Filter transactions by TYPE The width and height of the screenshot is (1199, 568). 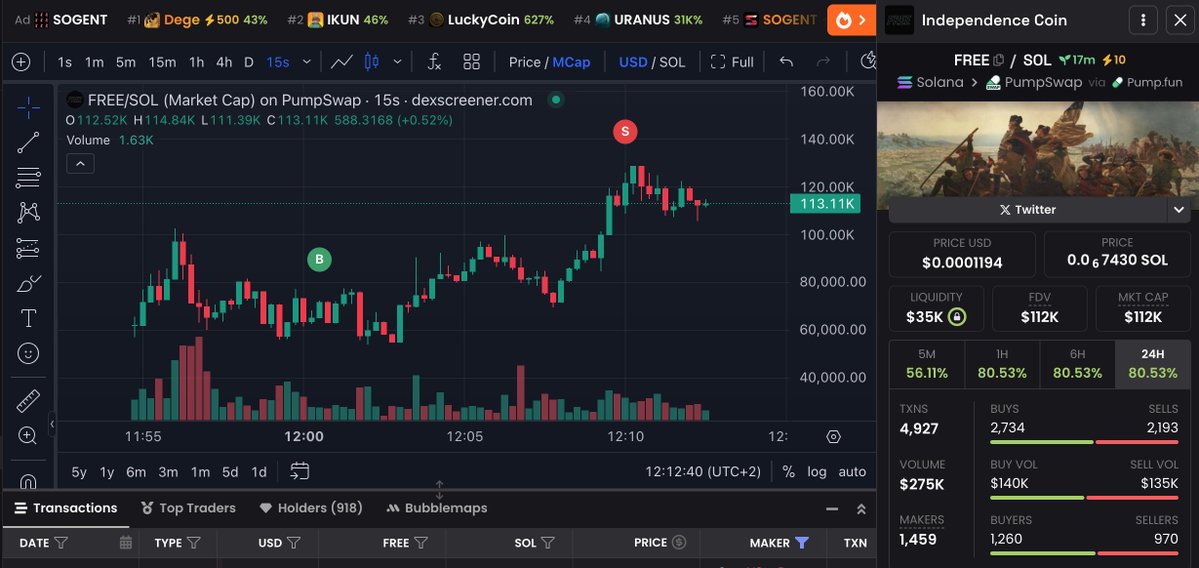[x=193, y=543]
